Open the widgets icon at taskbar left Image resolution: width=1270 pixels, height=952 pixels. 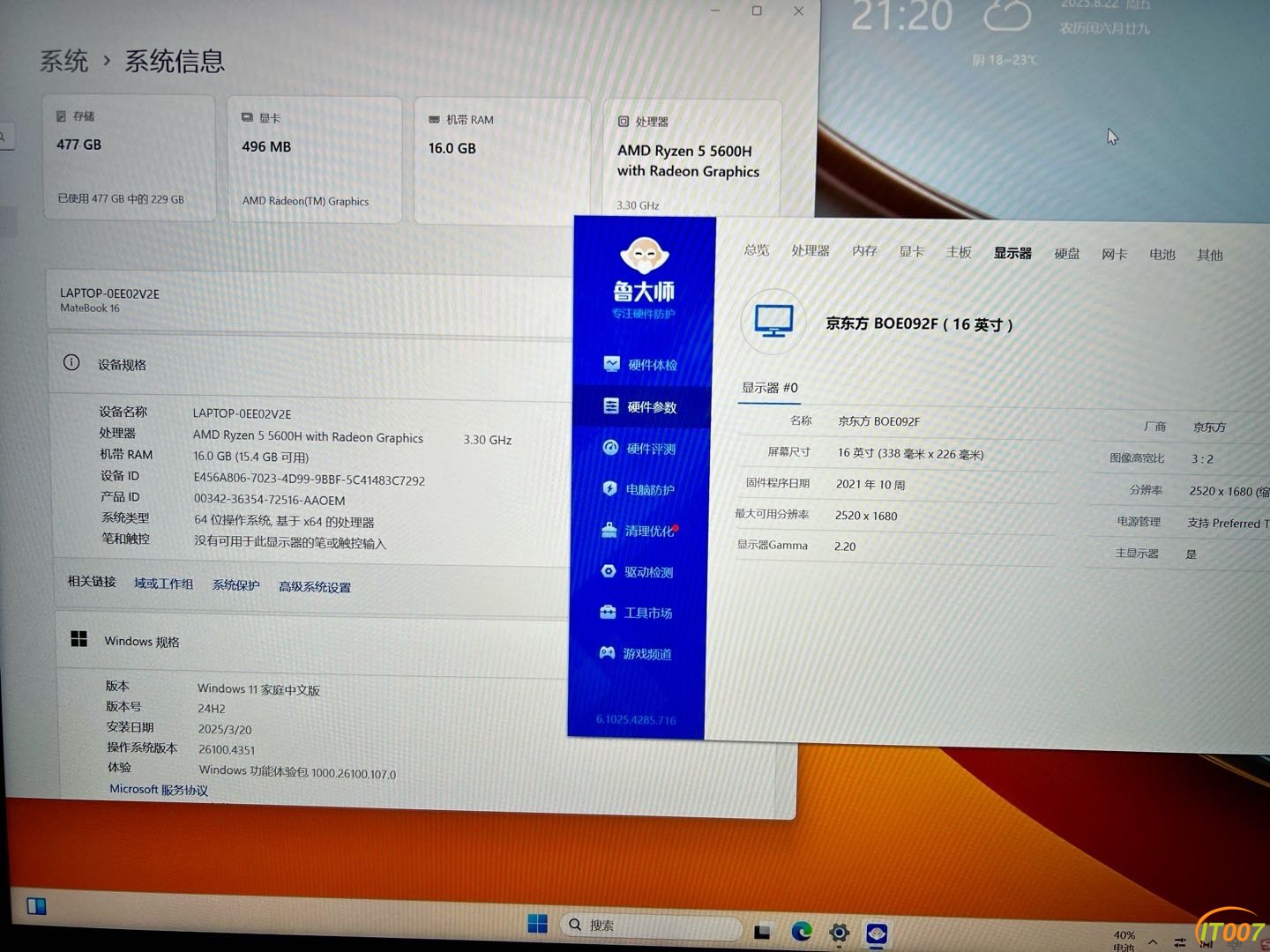(36, 905)
